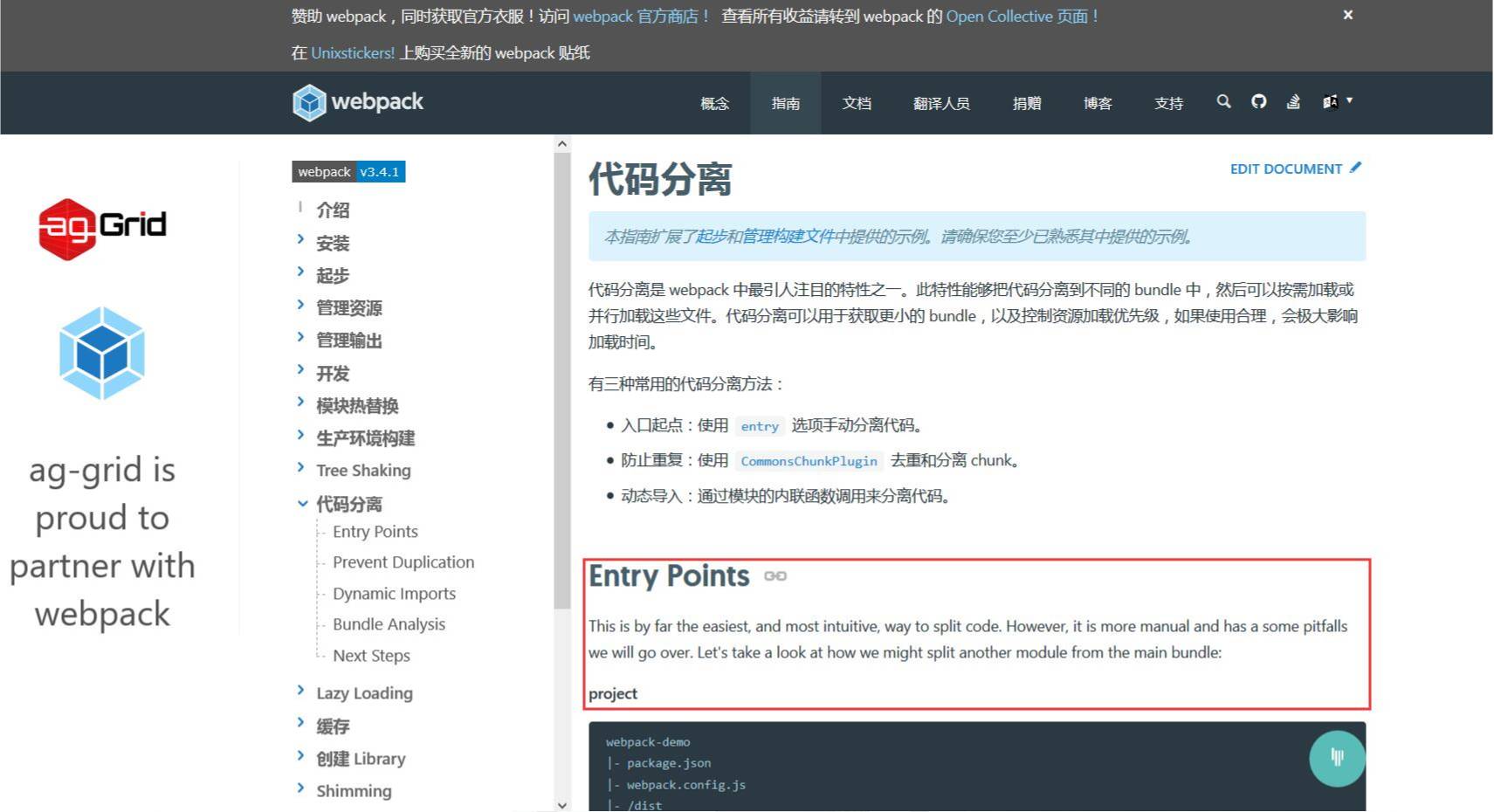Click the teal floating chat button
The image size is (1494, 812).
[x=1337, y=758]
